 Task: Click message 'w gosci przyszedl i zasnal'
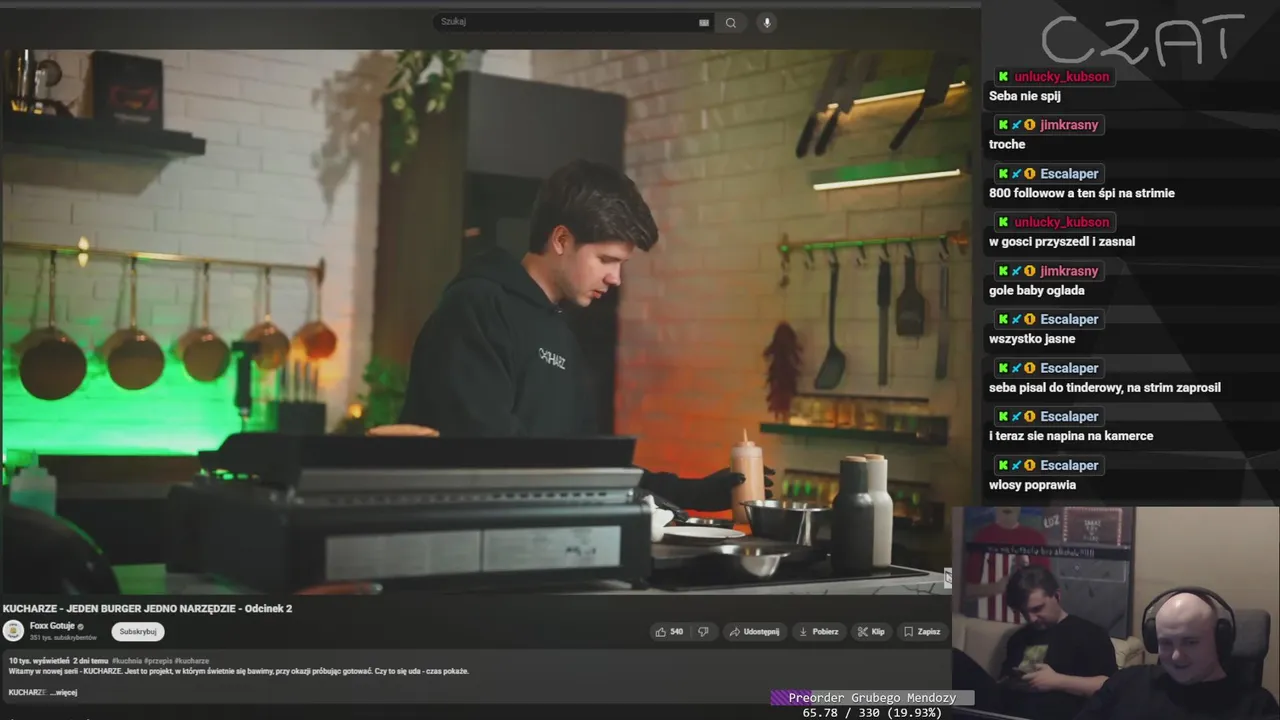pyautogui.click(x=1062, y=242)
